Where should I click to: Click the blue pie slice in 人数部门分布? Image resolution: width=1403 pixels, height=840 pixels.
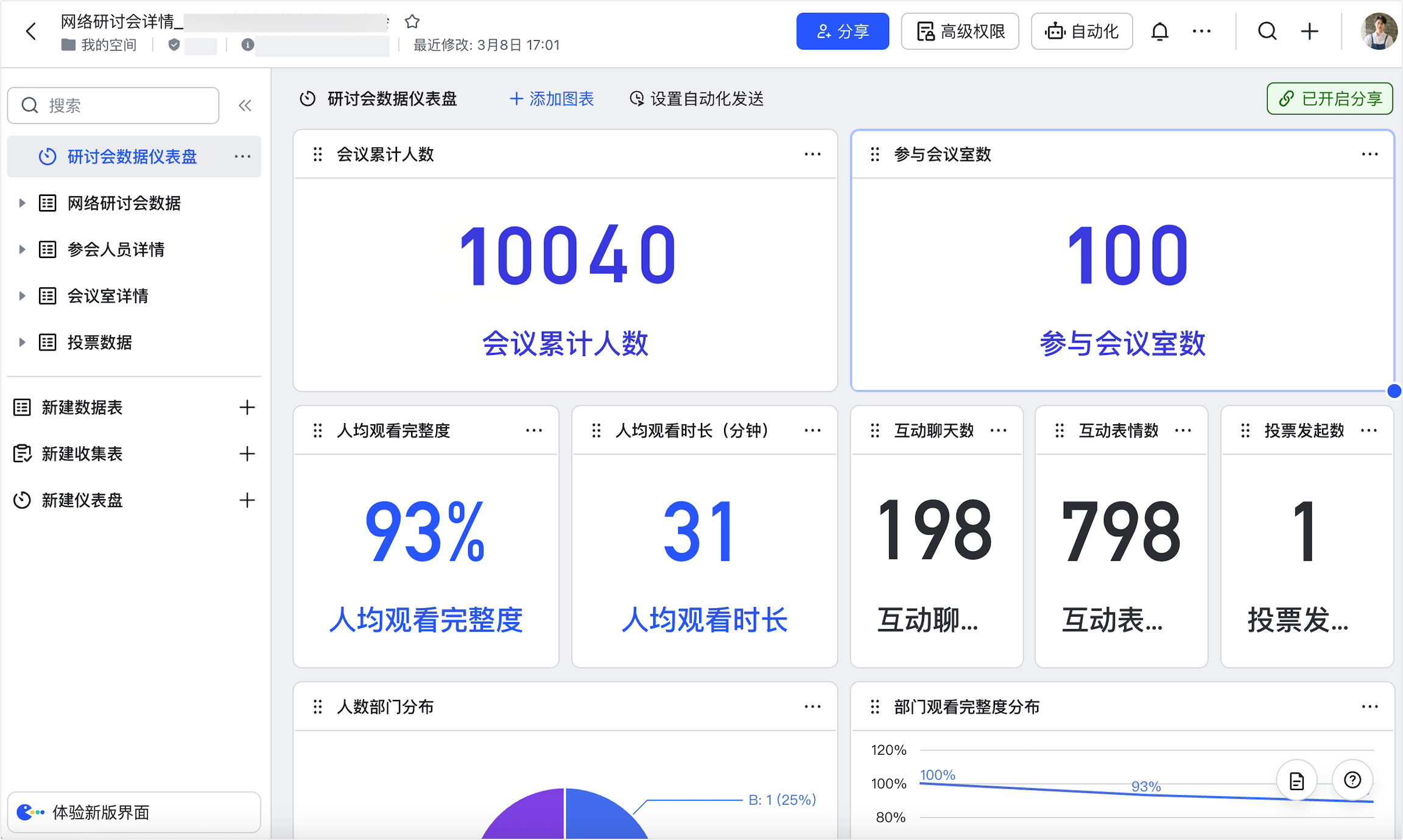coord(605,816)
